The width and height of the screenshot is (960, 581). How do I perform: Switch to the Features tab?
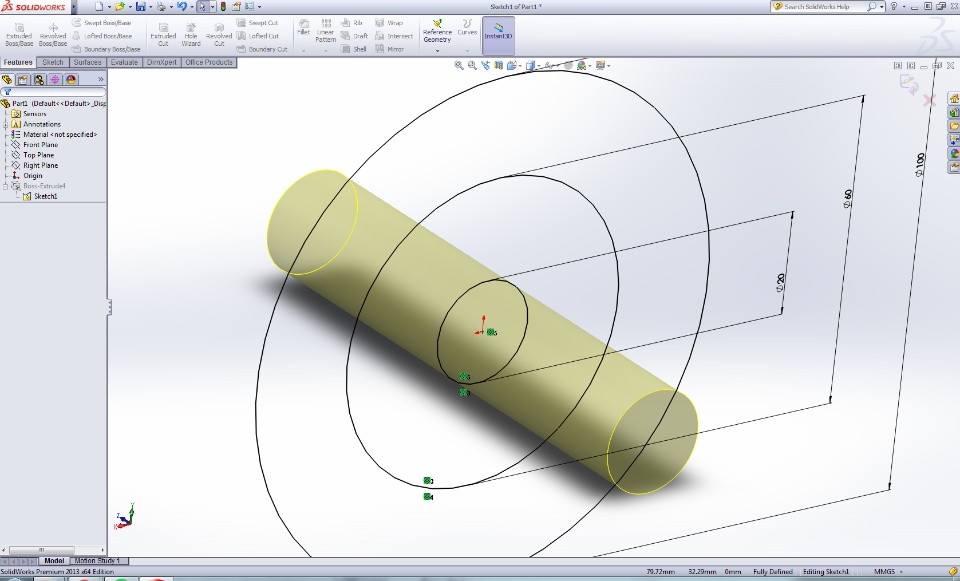pyautogui.click(x=18, y=62)
